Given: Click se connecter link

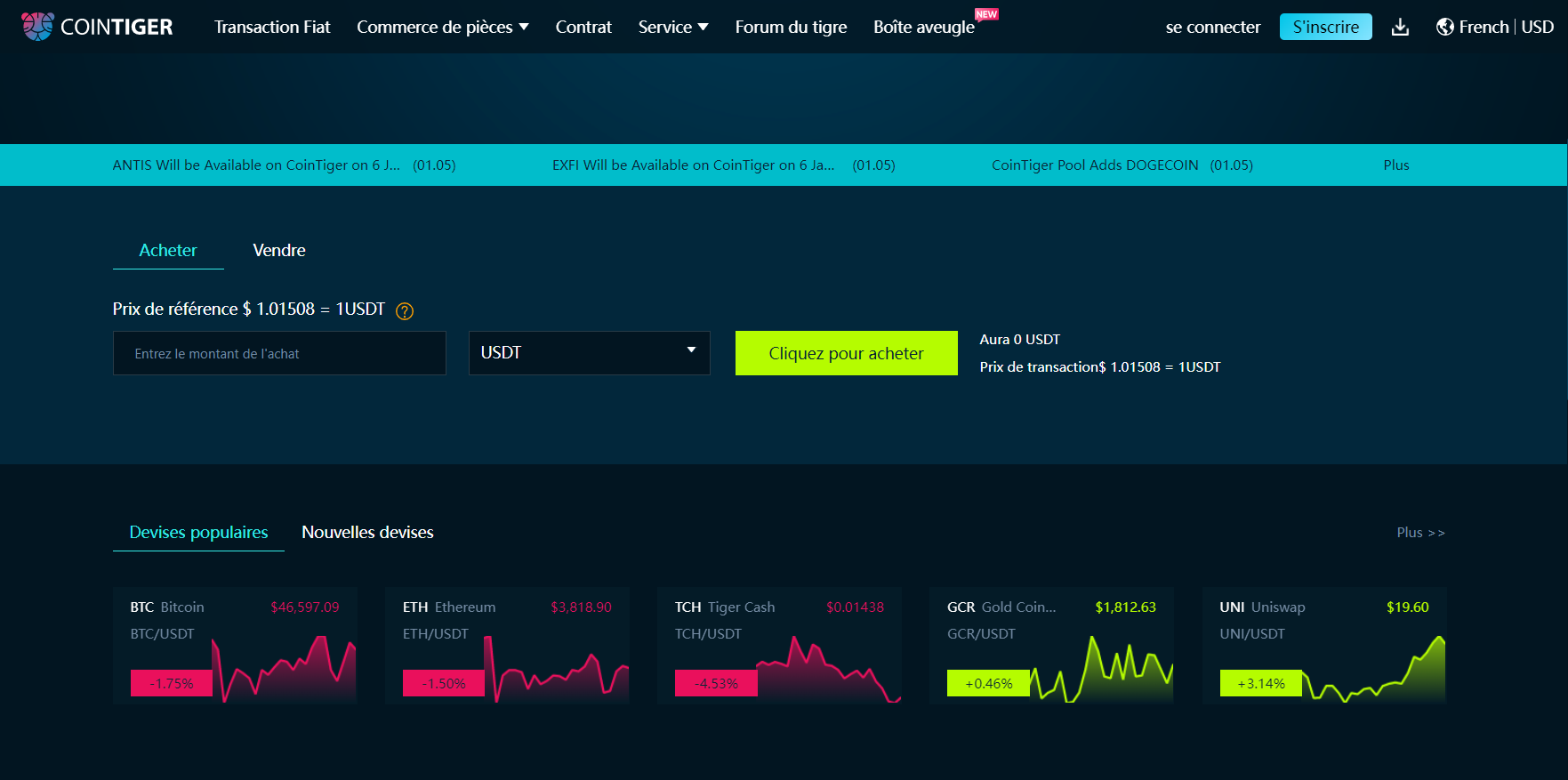Looking at the screenshot, I should (x=1213, y=27).
